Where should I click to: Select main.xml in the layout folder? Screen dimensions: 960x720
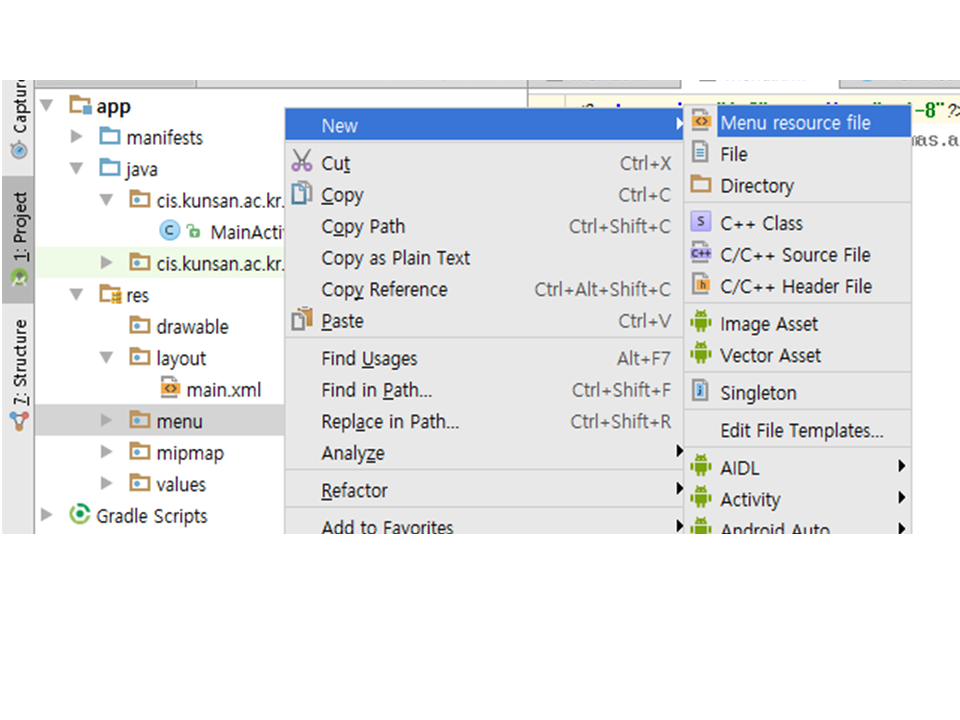coord(223,389)
